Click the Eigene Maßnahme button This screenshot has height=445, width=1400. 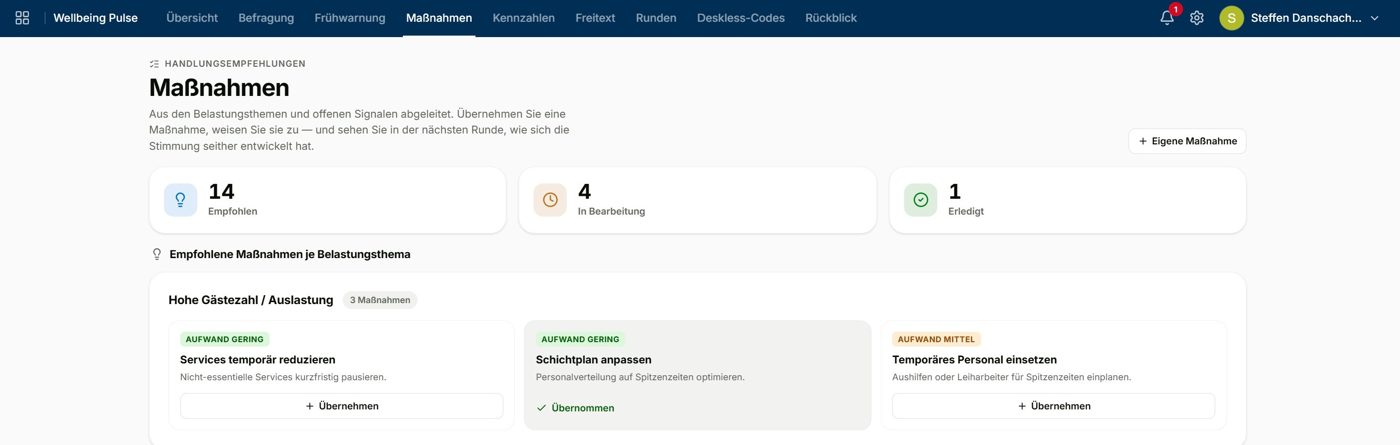(1187, 141)
